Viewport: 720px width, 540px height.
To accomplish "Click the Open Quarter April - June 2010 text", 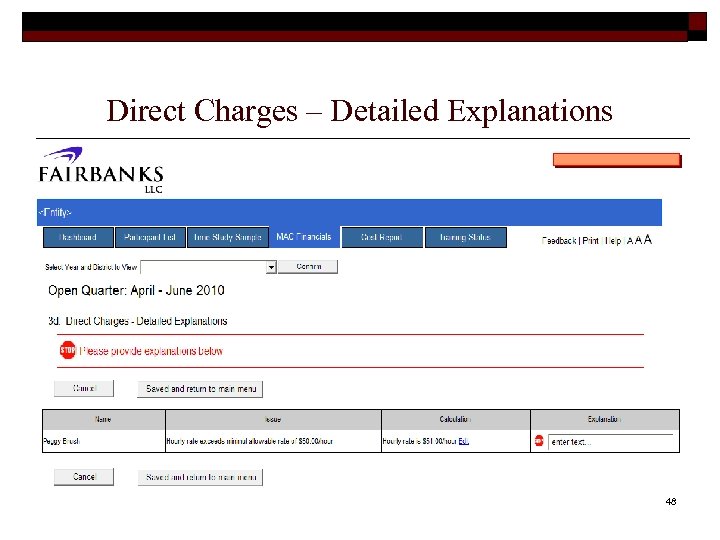I will pyautogui.click(x=136, y=291).
